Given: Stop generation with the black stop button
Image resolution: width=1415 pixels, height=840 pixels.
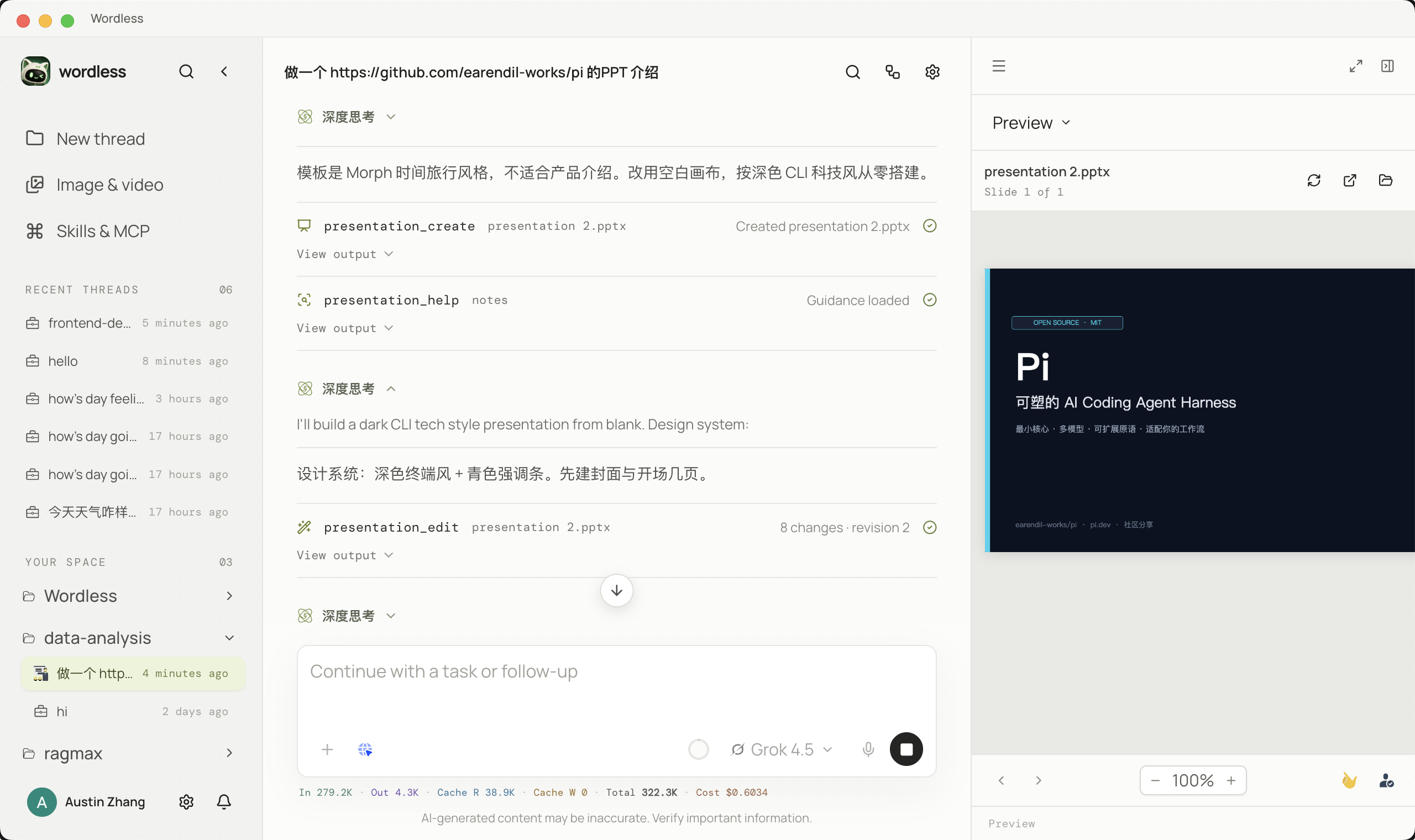Looking at the screenshot, I should (x=905, y=749).
